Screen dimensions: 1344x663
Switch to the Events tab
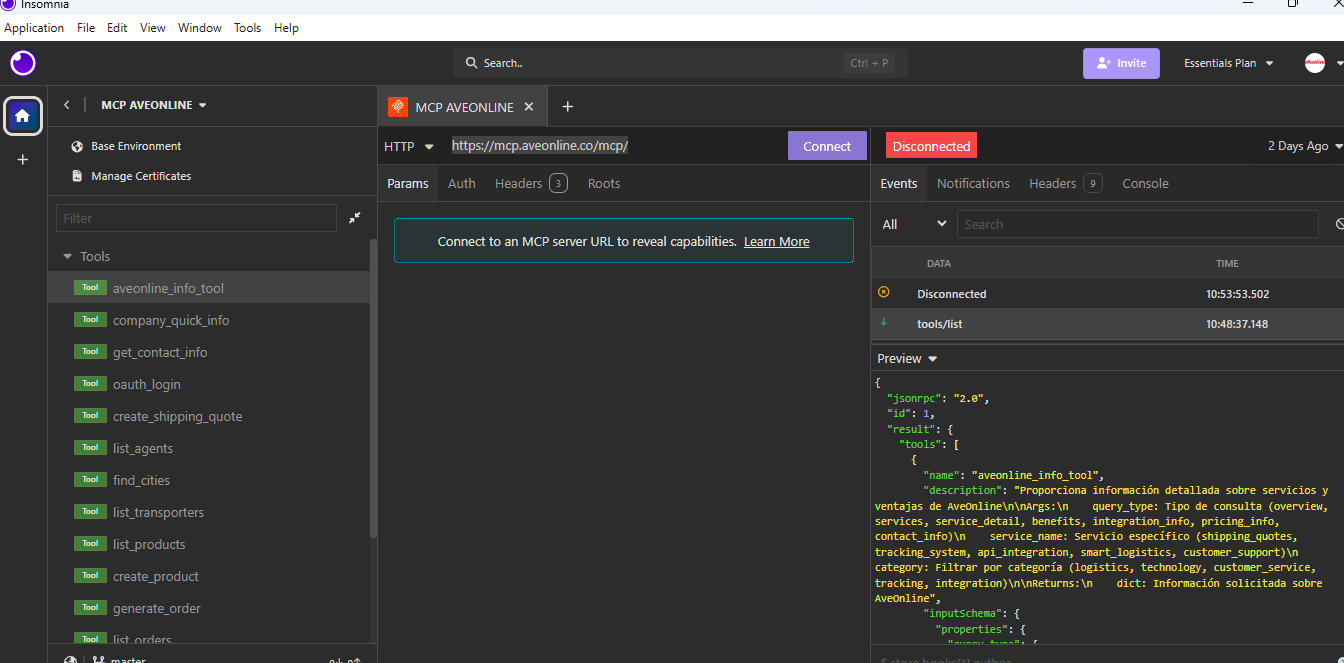899,183
